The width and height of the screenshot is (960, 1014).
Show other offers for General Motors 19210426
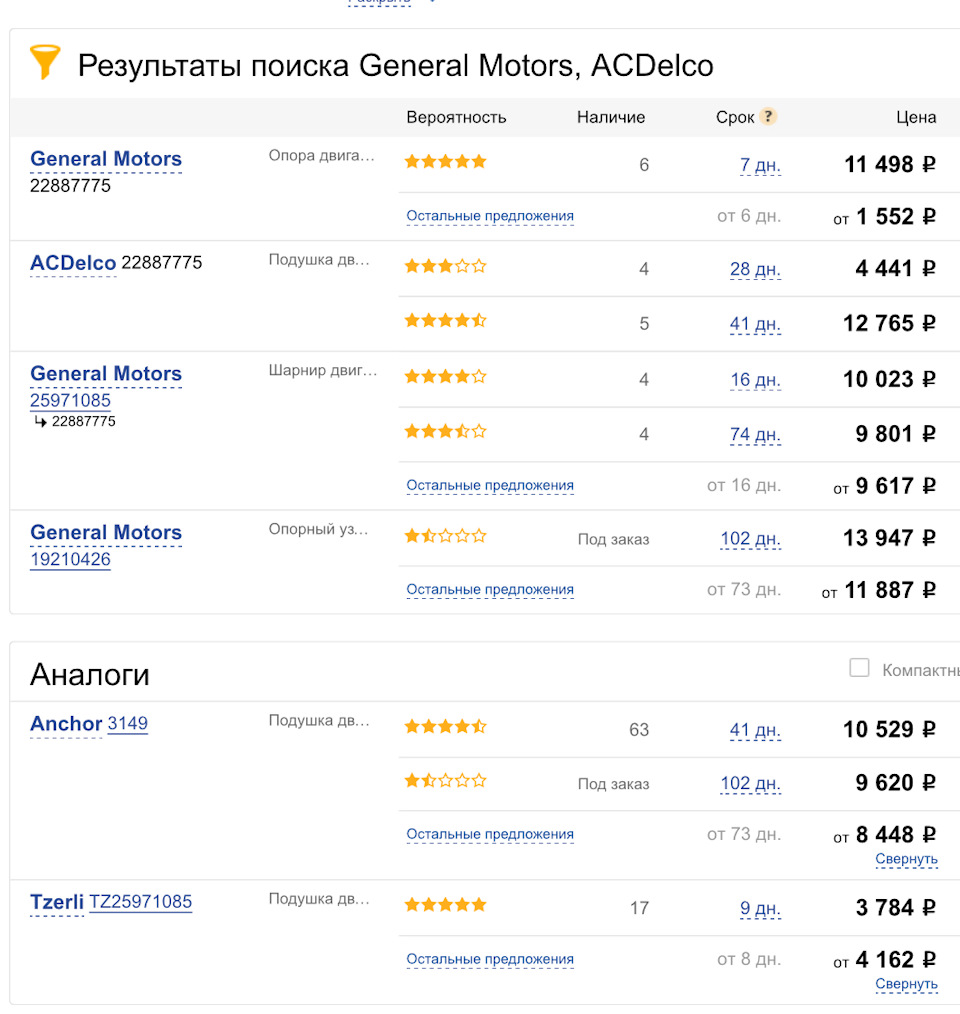(490, 590)
